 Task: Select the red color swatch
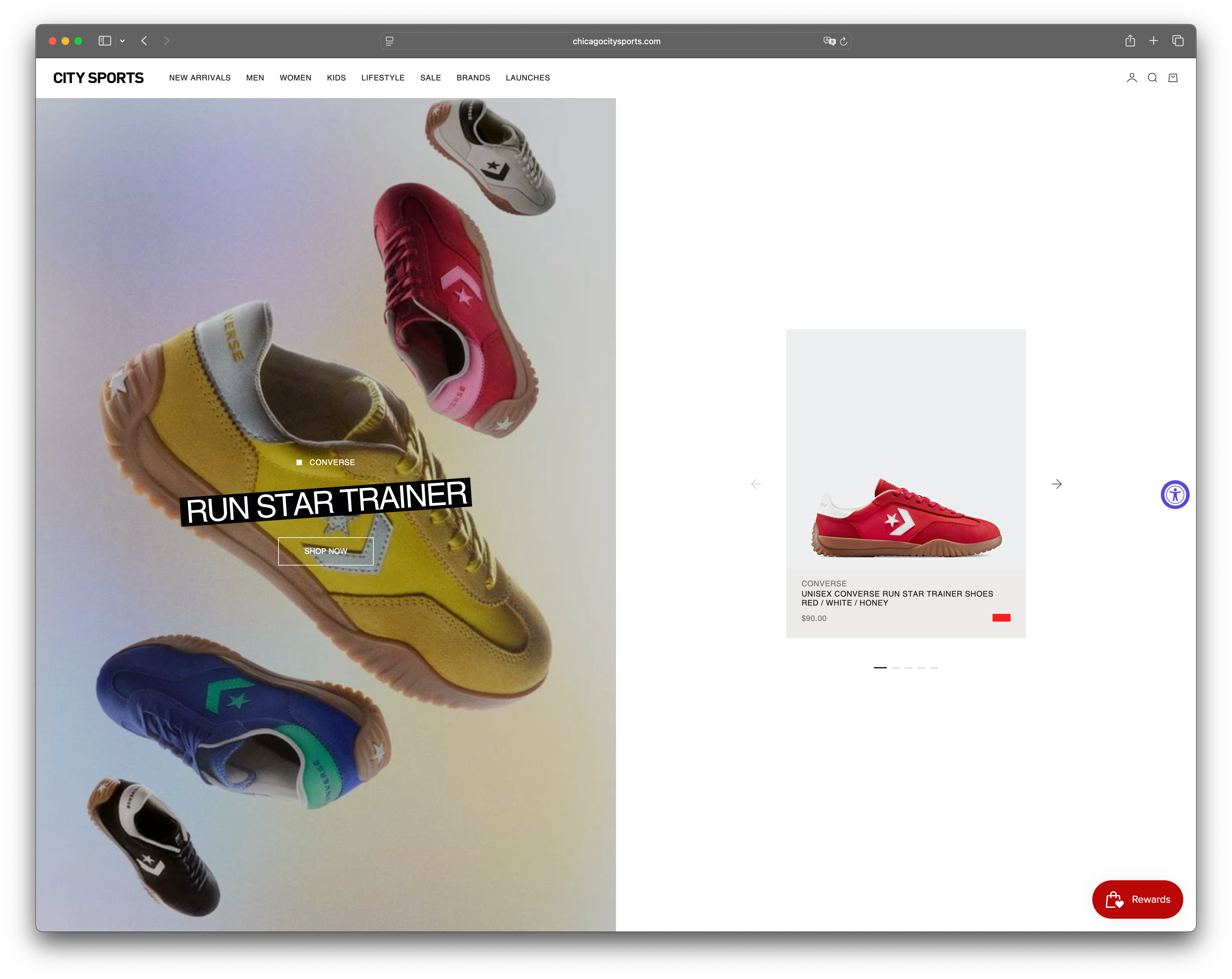1001,618
